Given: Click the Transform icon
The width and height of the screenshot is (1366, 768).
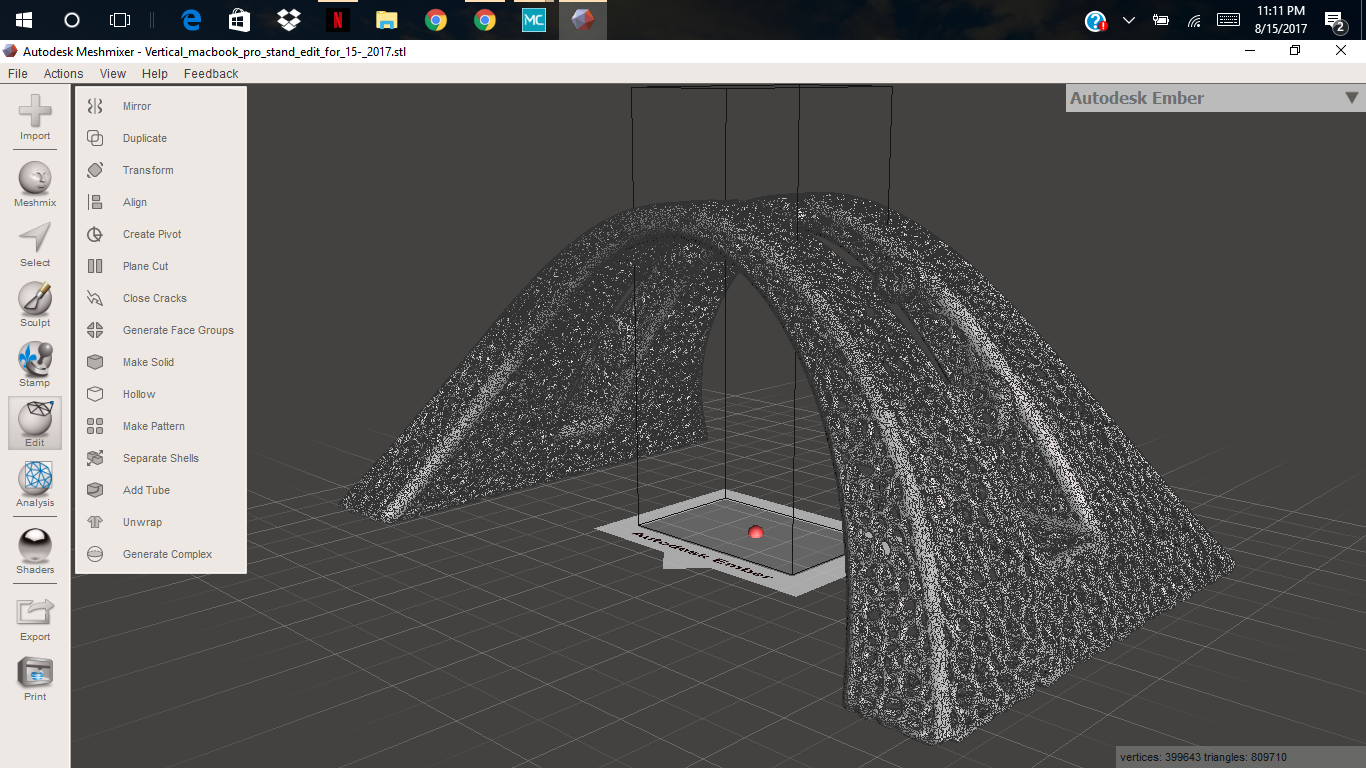Looking at the screenshot, I should [95, 170].
